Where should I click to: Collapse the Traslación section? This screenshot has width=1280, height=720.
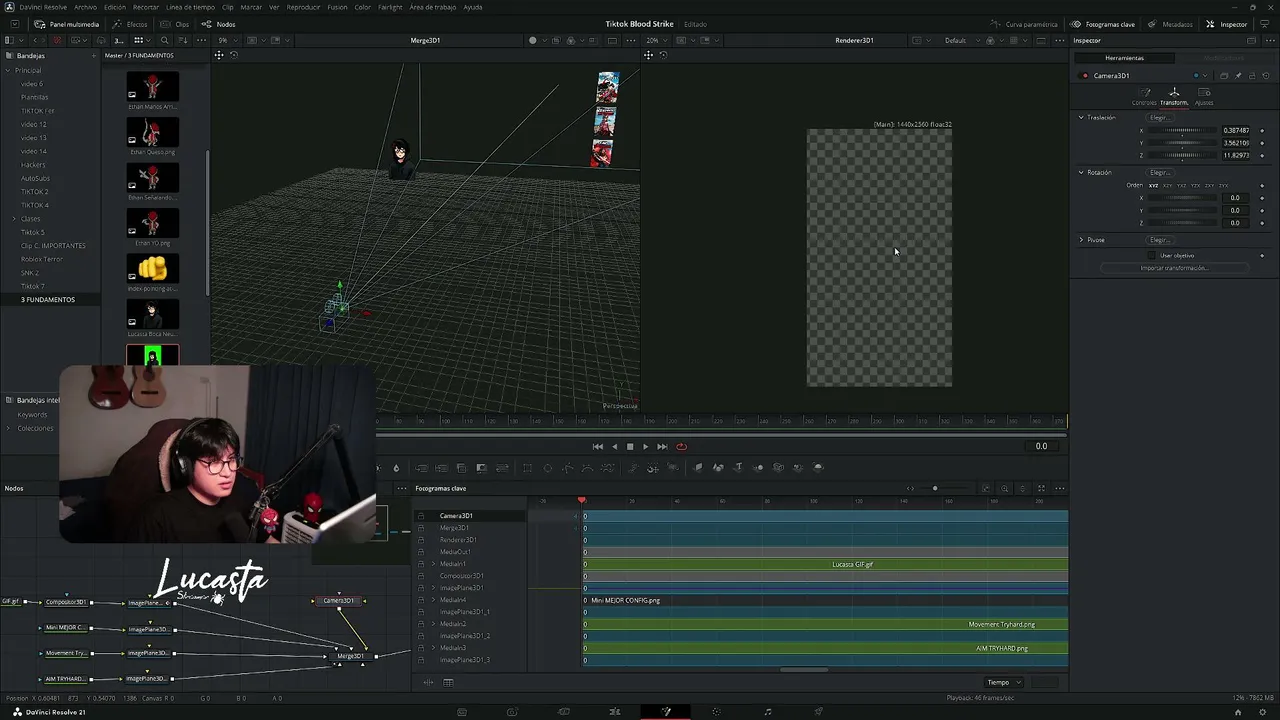(x=1081, y=118)
